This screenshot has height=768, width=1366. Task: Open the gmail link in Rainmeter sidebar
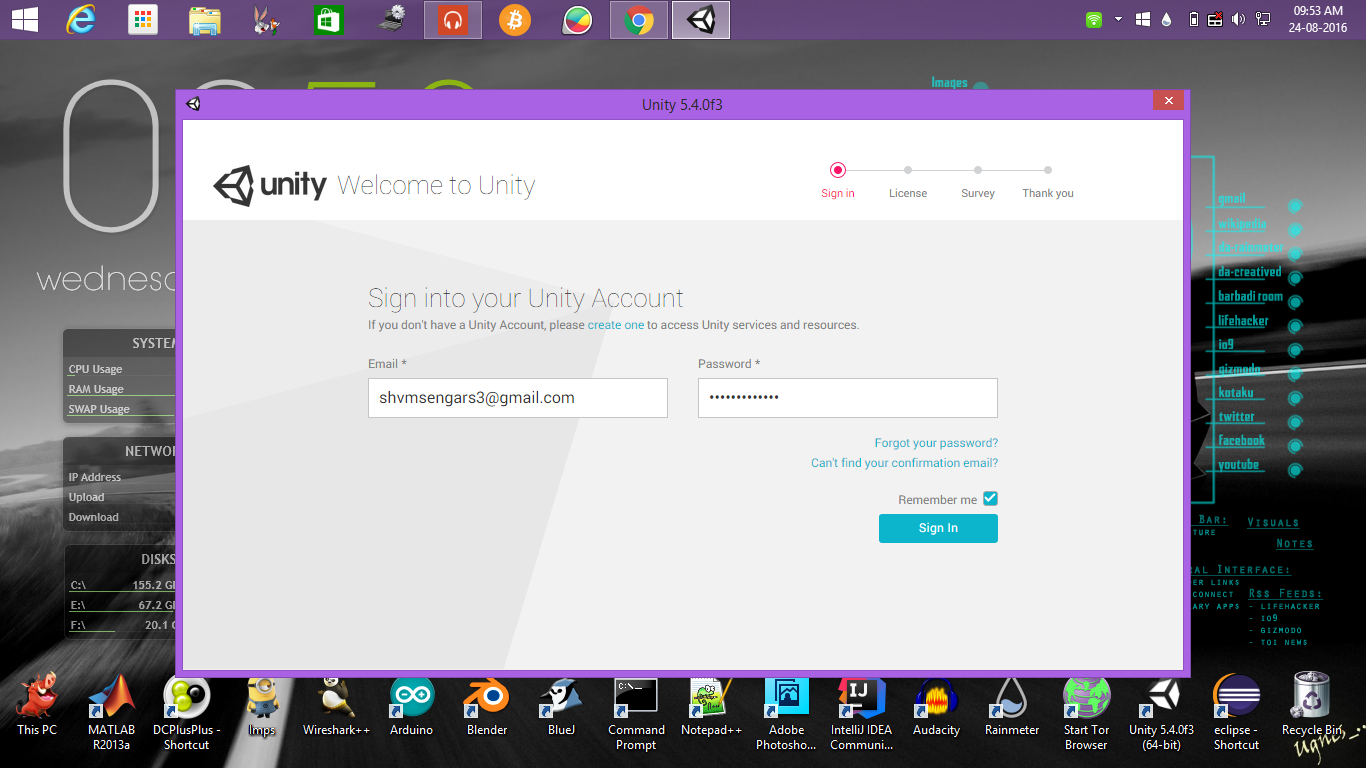tap(1231, 199)
